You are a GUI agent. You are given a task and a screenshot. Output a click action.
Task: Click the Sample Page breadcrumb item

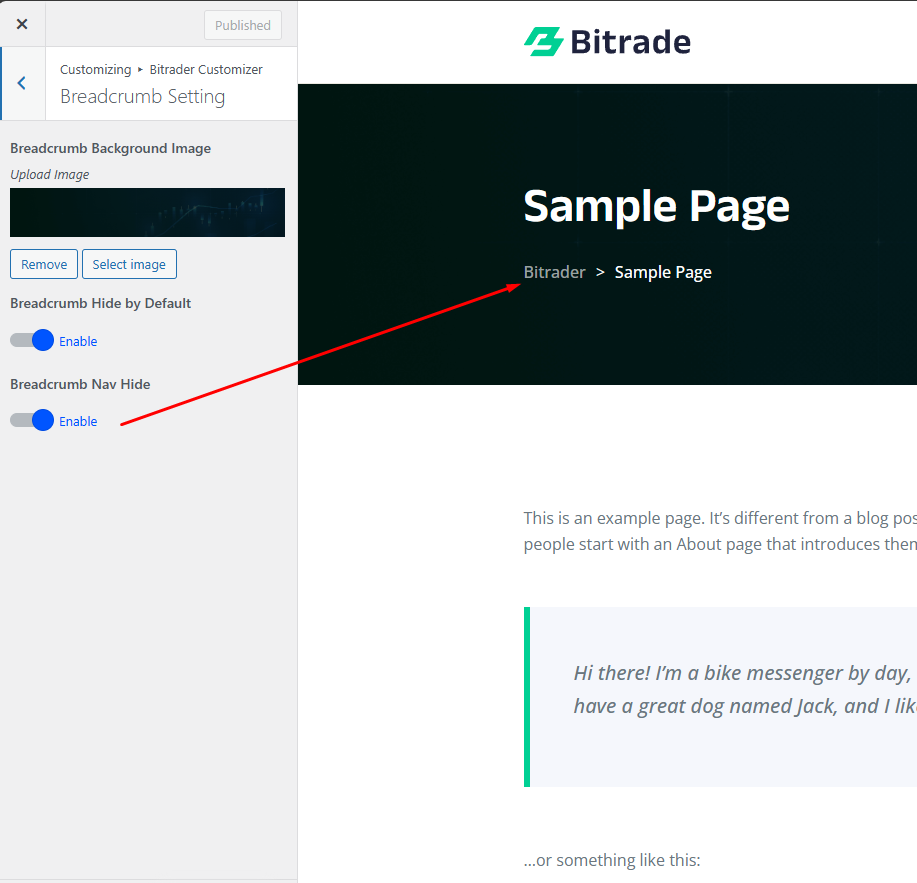[x=663, y=272]
